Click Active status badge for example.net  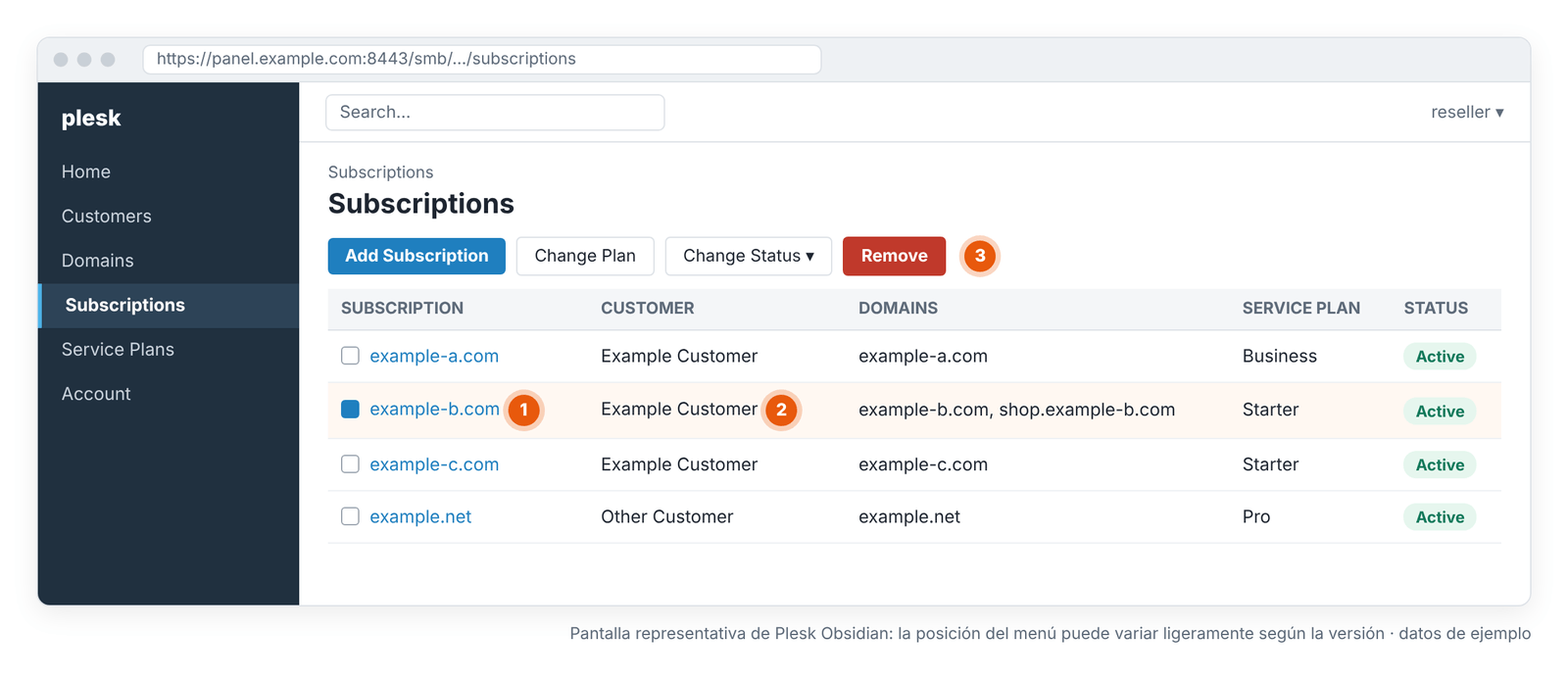[1440, 517]
